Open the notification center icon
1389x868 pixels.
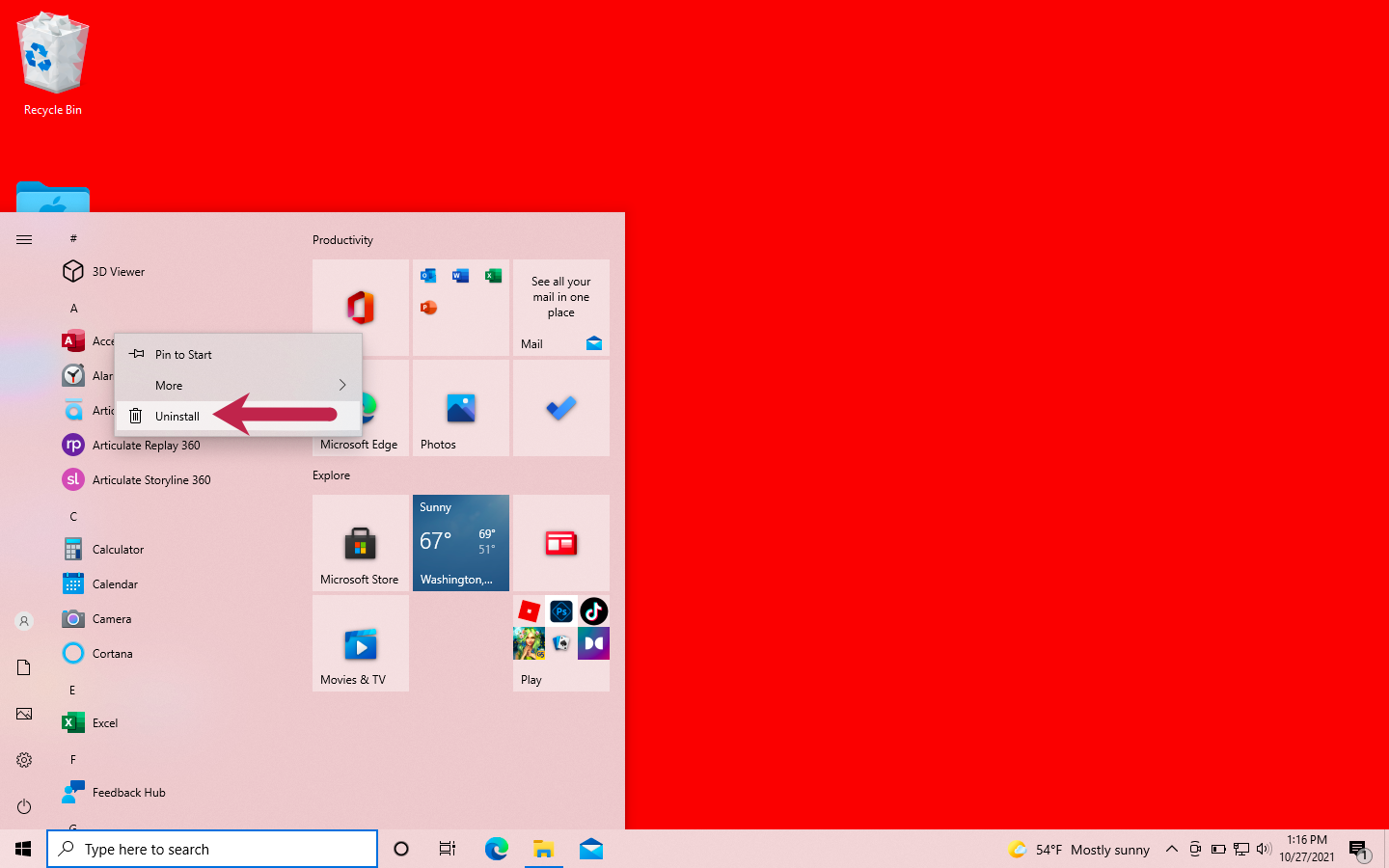pos(1359,850)
